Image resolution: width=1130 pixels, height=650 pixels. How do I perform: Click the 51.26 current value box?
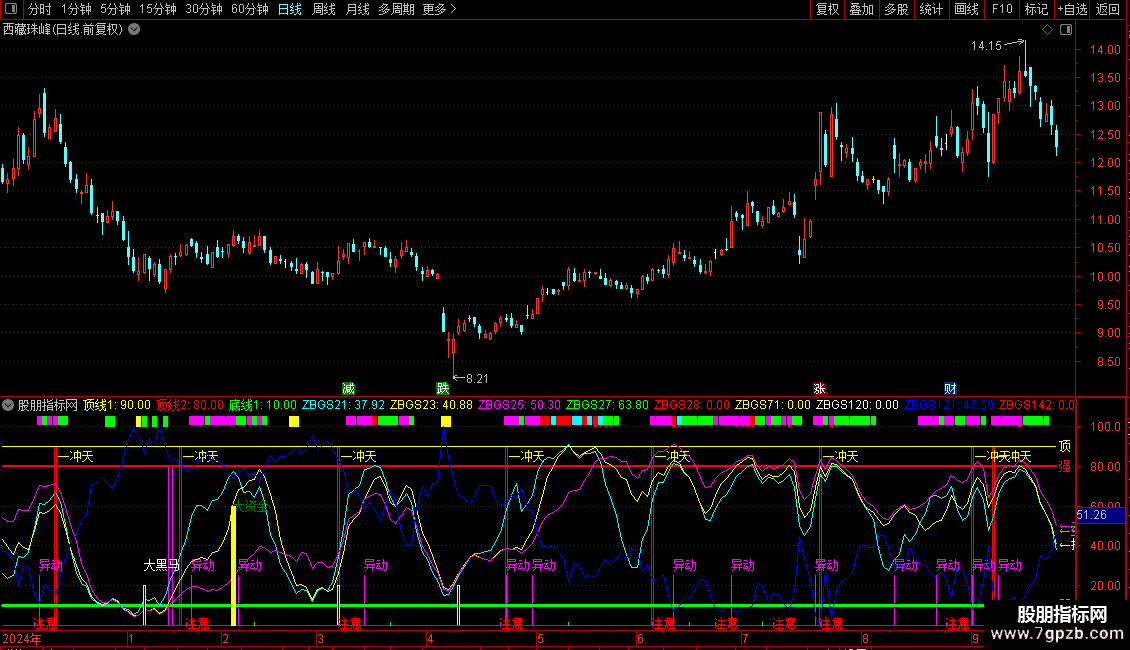point(1099,515)
